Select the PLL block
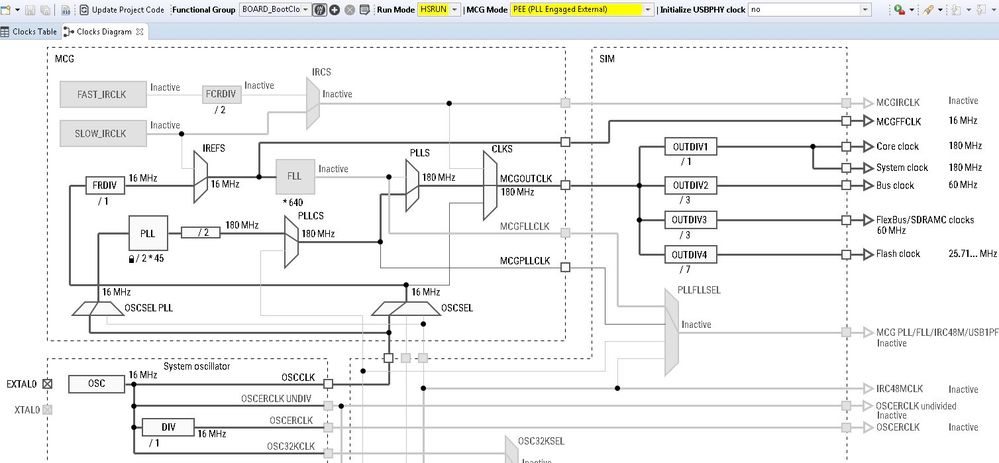The height and width of the screenshot is (463, 999). point(148,232)
